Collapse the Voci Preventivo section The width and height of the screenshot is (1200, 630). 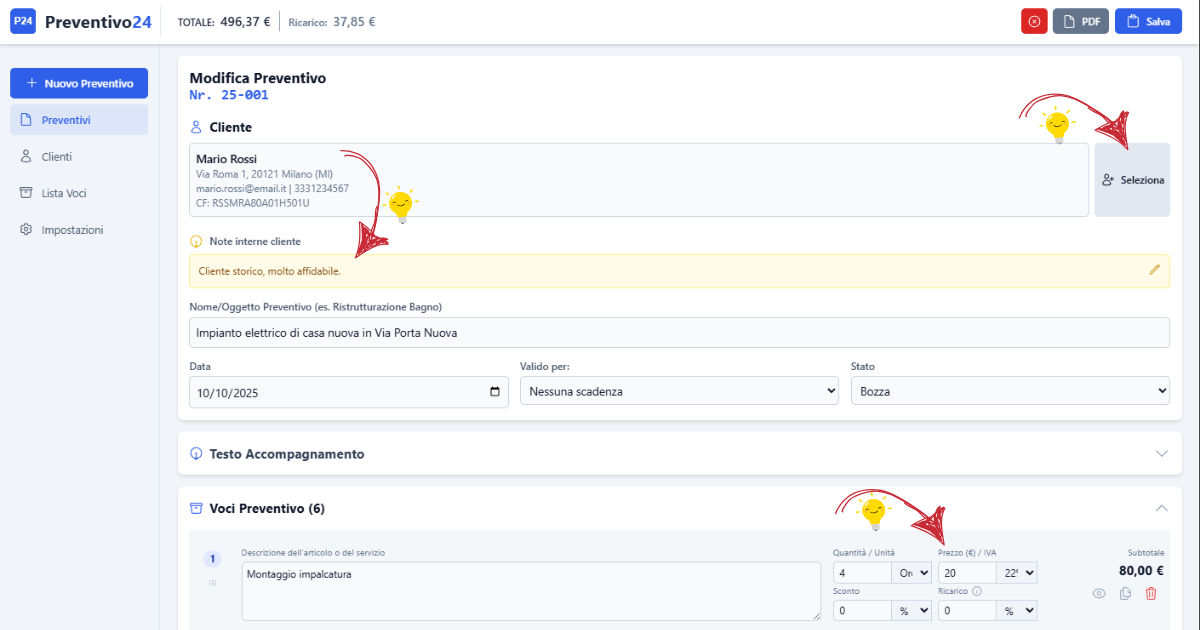click(x=1161, y=508)
